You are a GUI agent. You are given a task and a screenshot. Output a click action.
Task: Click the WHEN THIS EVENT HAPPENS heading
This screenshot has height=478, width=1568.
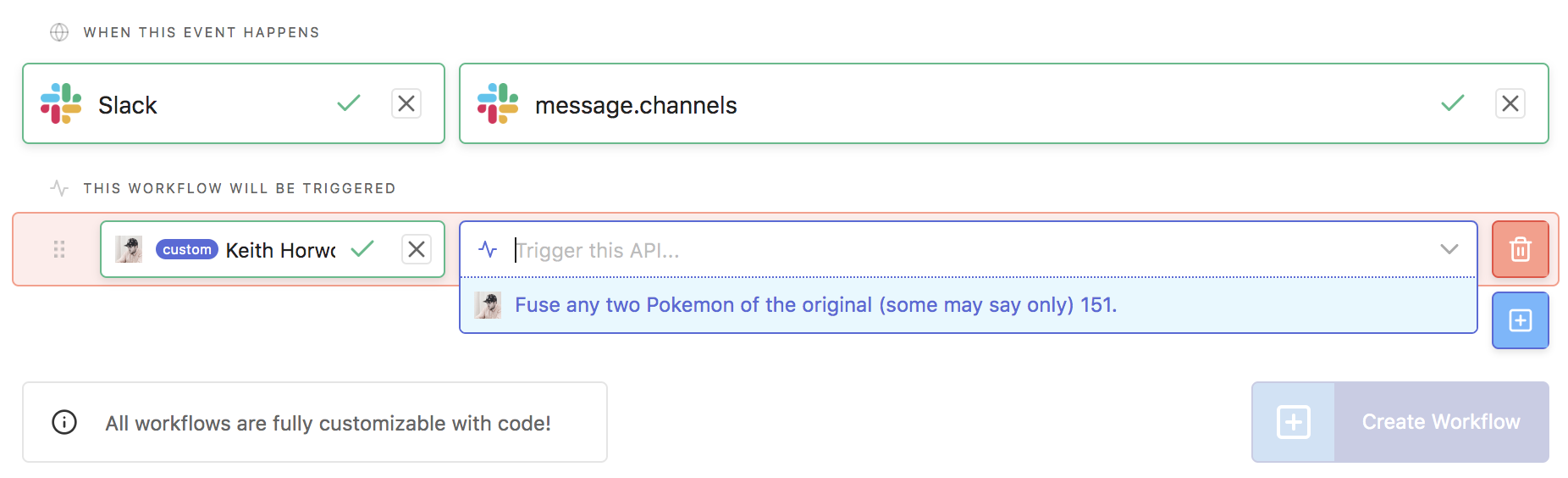point(202,32)
